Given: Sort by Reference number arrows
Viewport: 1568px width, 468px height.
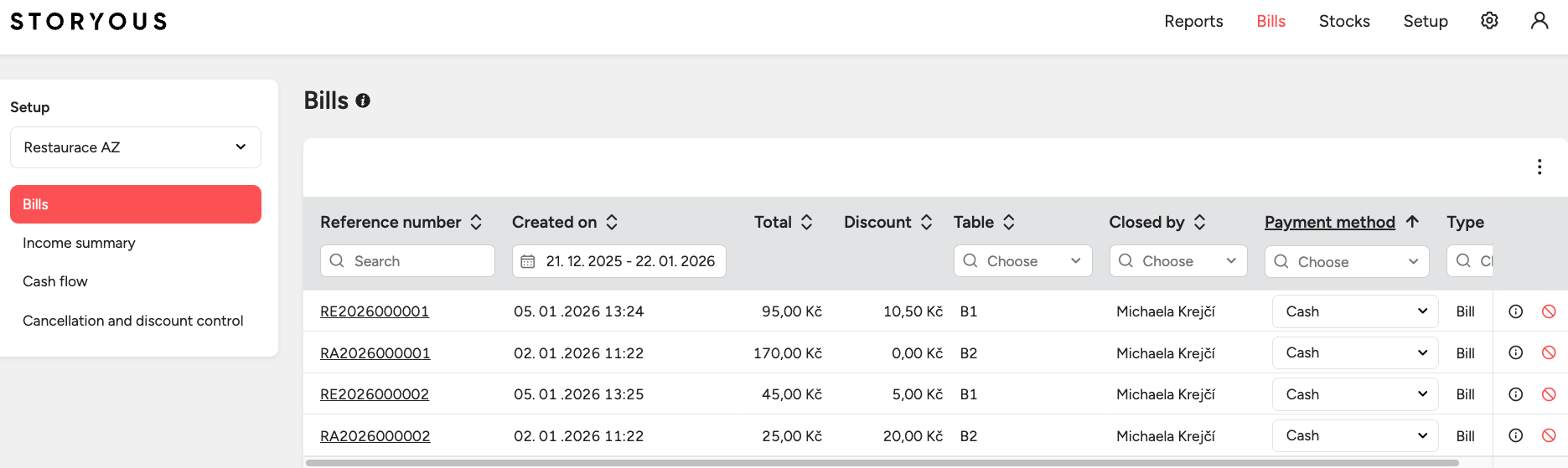Looking at the screenshot, I should coord(476,222).
